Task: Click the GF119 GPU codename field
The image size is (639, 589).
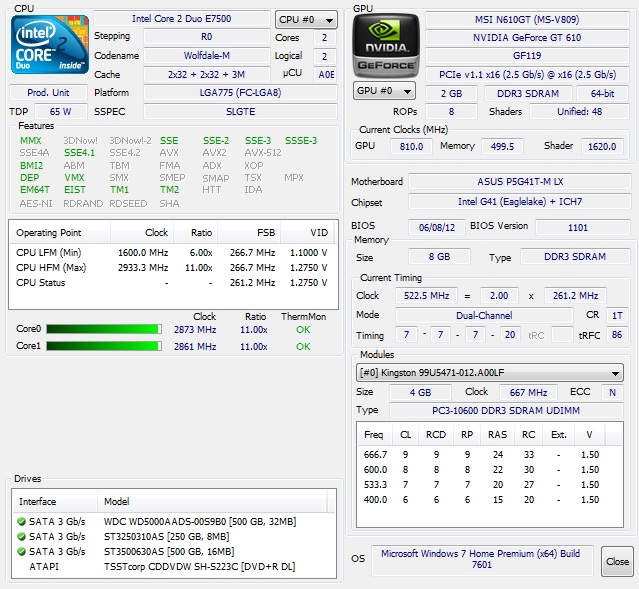Action: (x=527, y=55)
